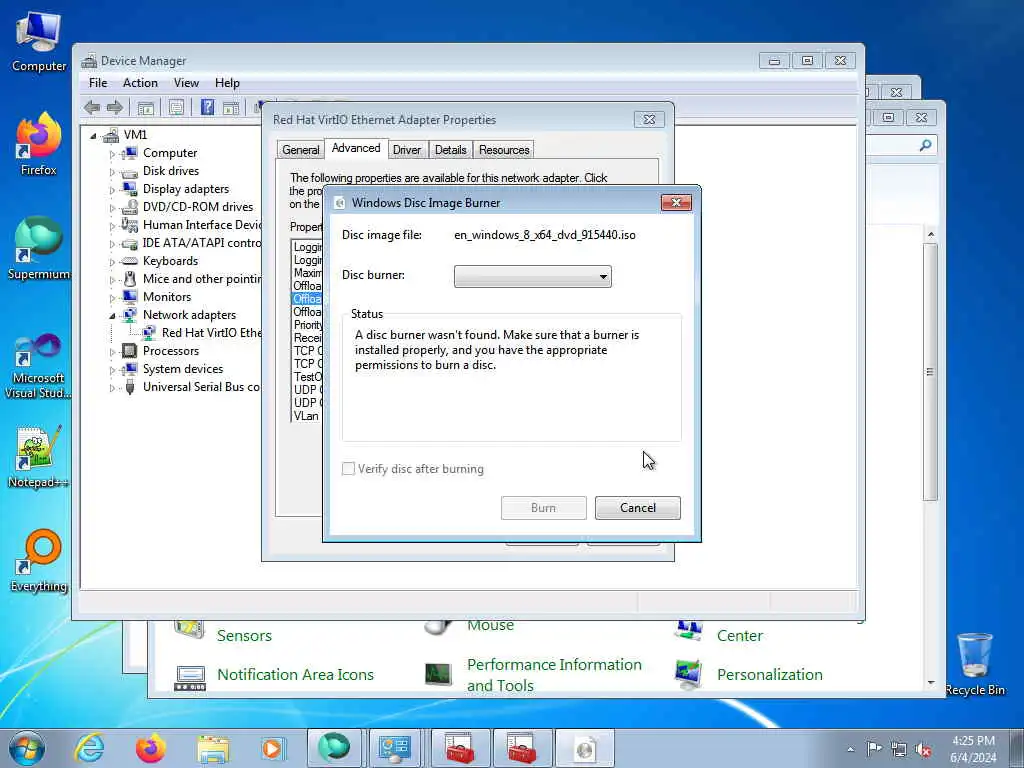Switch to the Details tab in adapter properties
This screenshot has width=1024, height=768.
click(451, 150)
